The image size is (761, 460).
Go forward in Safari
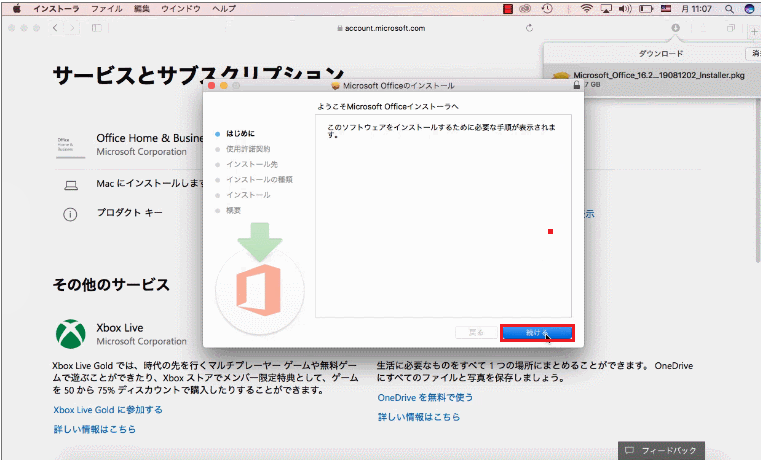click(72, 28)
